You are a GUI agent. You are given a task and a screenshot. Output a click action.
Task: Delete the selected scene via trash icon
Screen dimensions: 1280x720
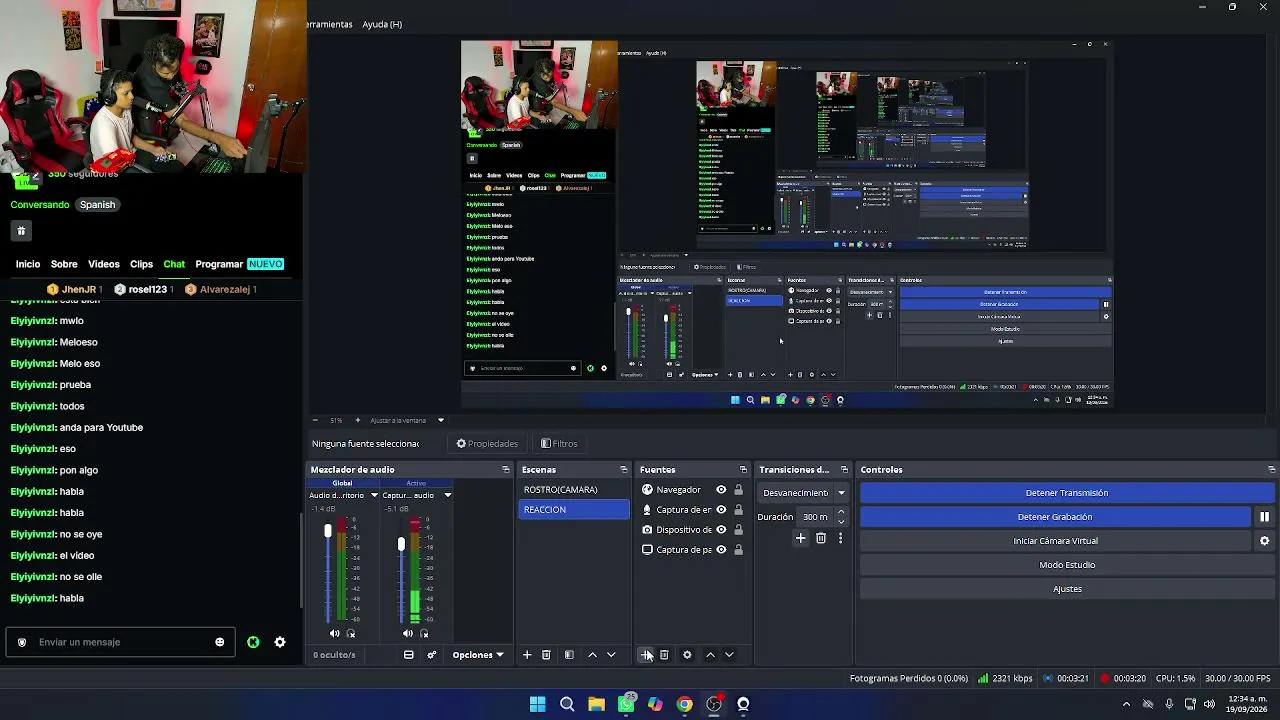click(x=546, y=655)
